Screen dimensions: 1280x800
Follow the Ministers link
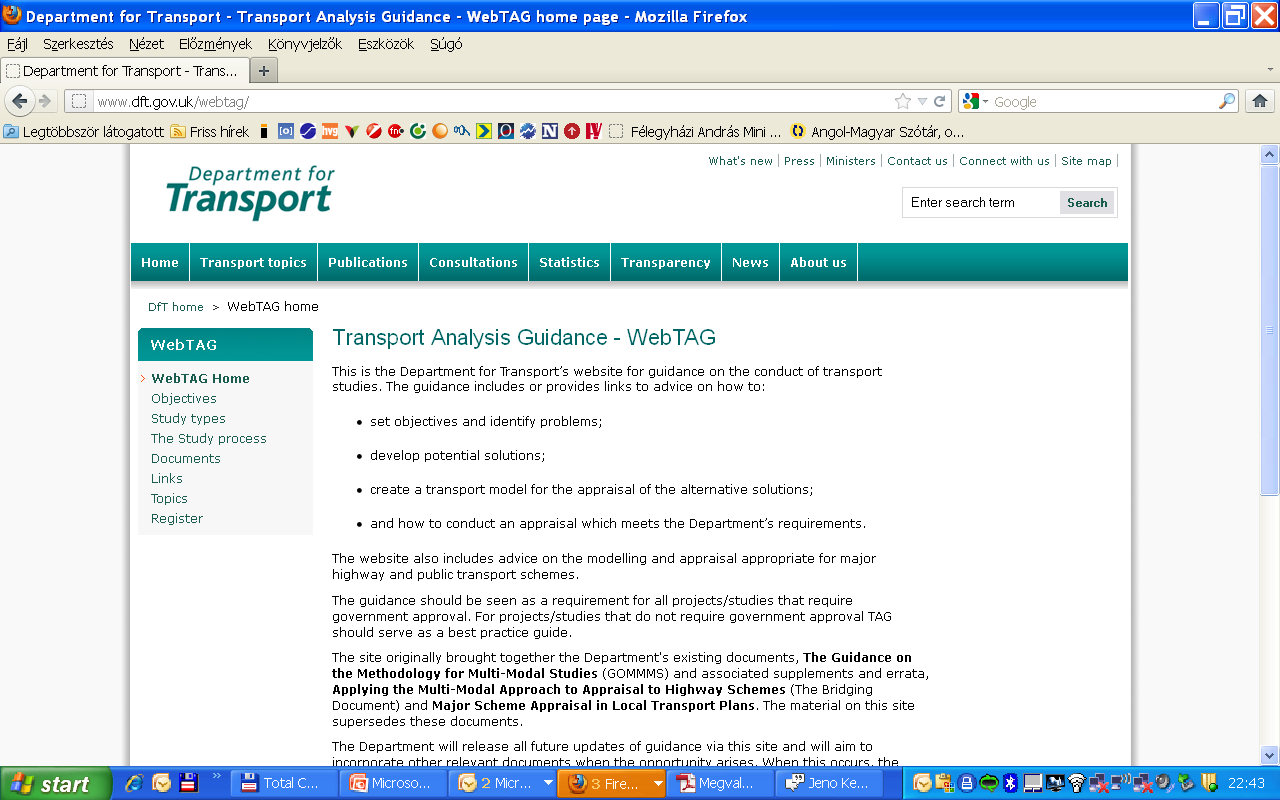[851, 161]
